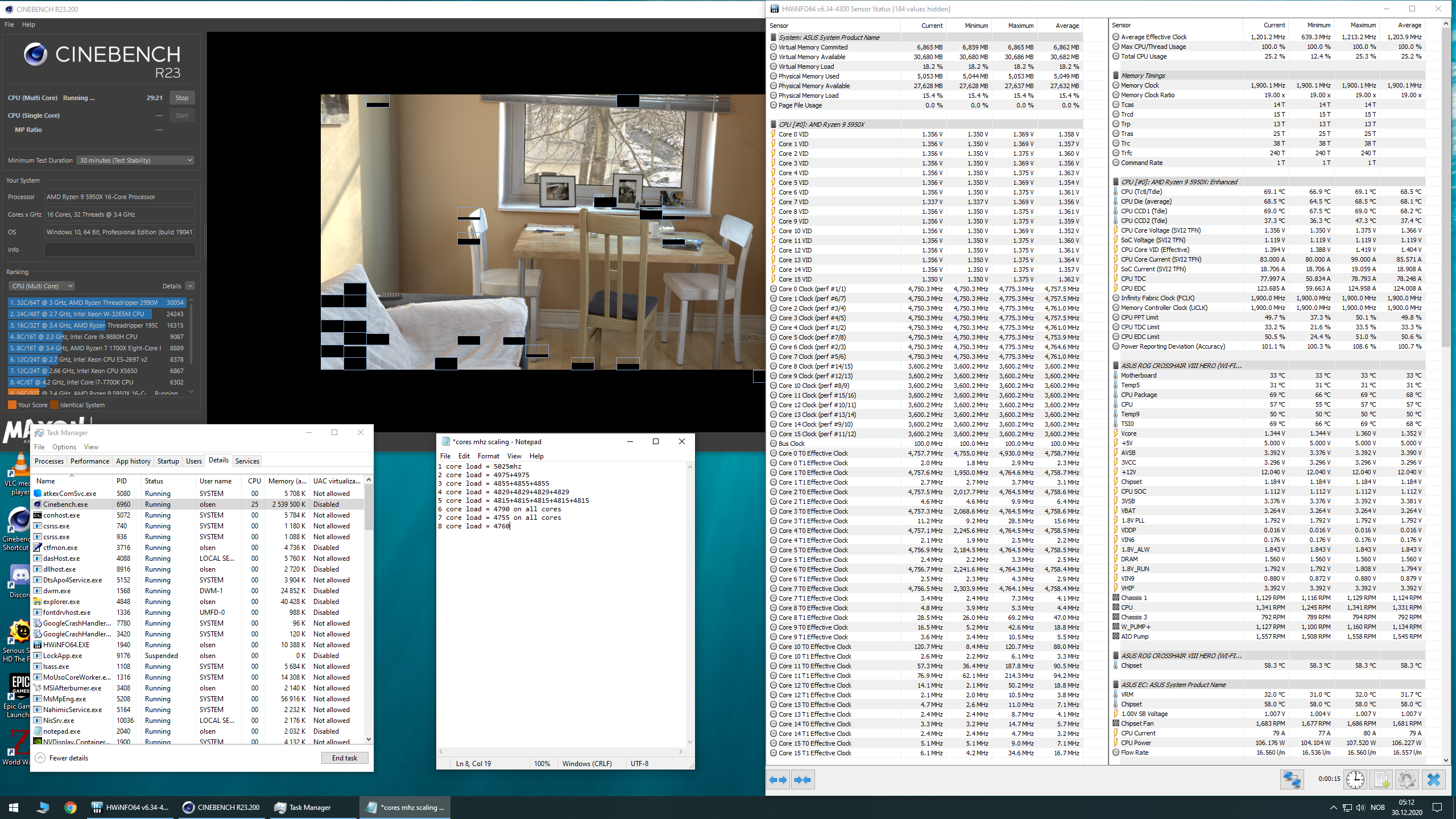
Task: Start HWiNFO sensor logging file icon
Action: pyautogui.click(x=1381, y=779)
